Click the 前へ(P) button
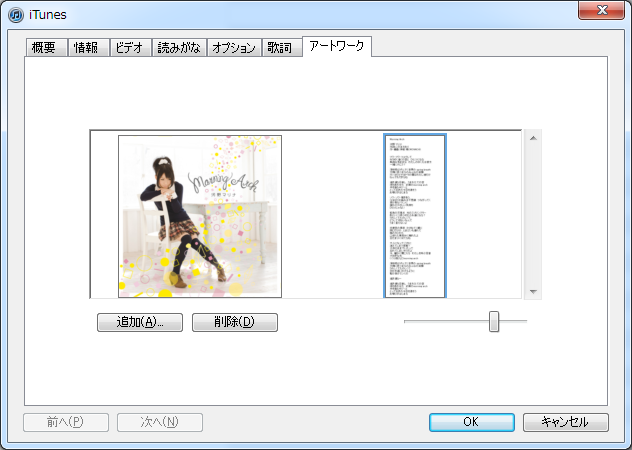Screen dimensions: 632x450 tap(66, 422)
